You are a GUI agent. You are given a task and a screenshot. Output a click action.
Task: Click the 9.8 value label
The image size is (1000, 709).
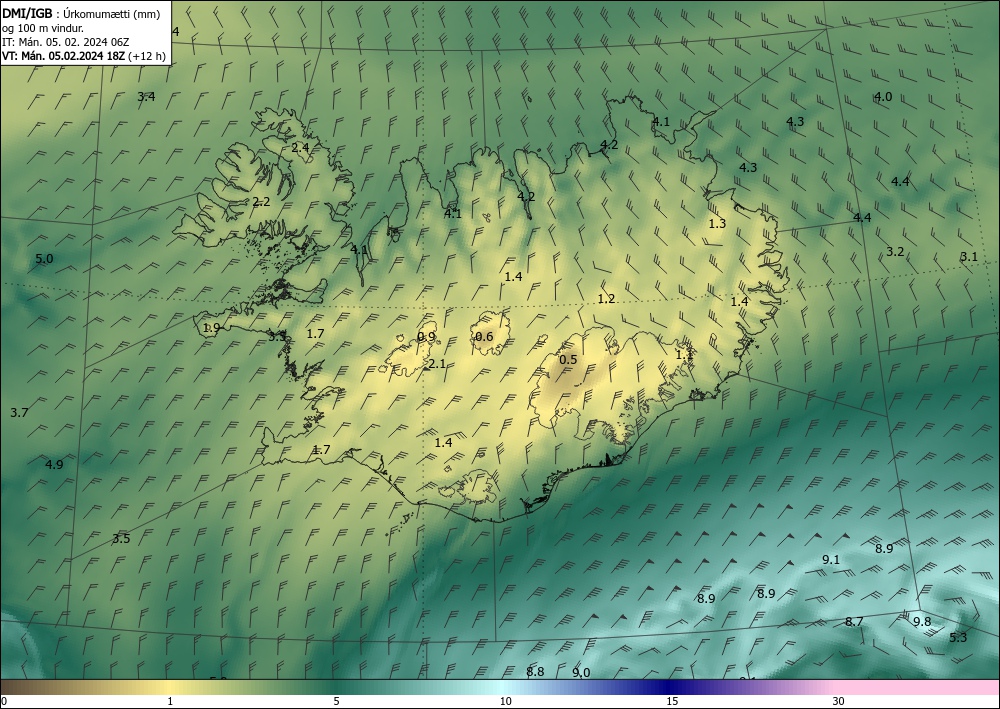922,622
